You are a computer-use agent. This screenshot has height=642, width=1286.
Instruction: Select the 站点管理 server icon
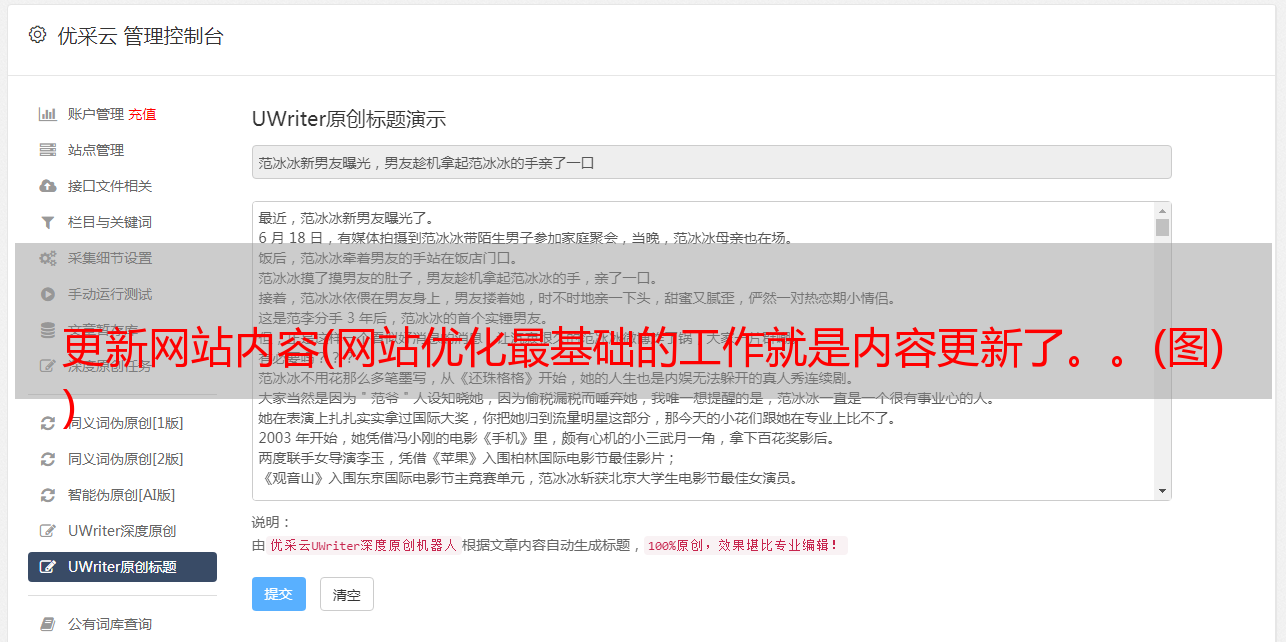47,150
